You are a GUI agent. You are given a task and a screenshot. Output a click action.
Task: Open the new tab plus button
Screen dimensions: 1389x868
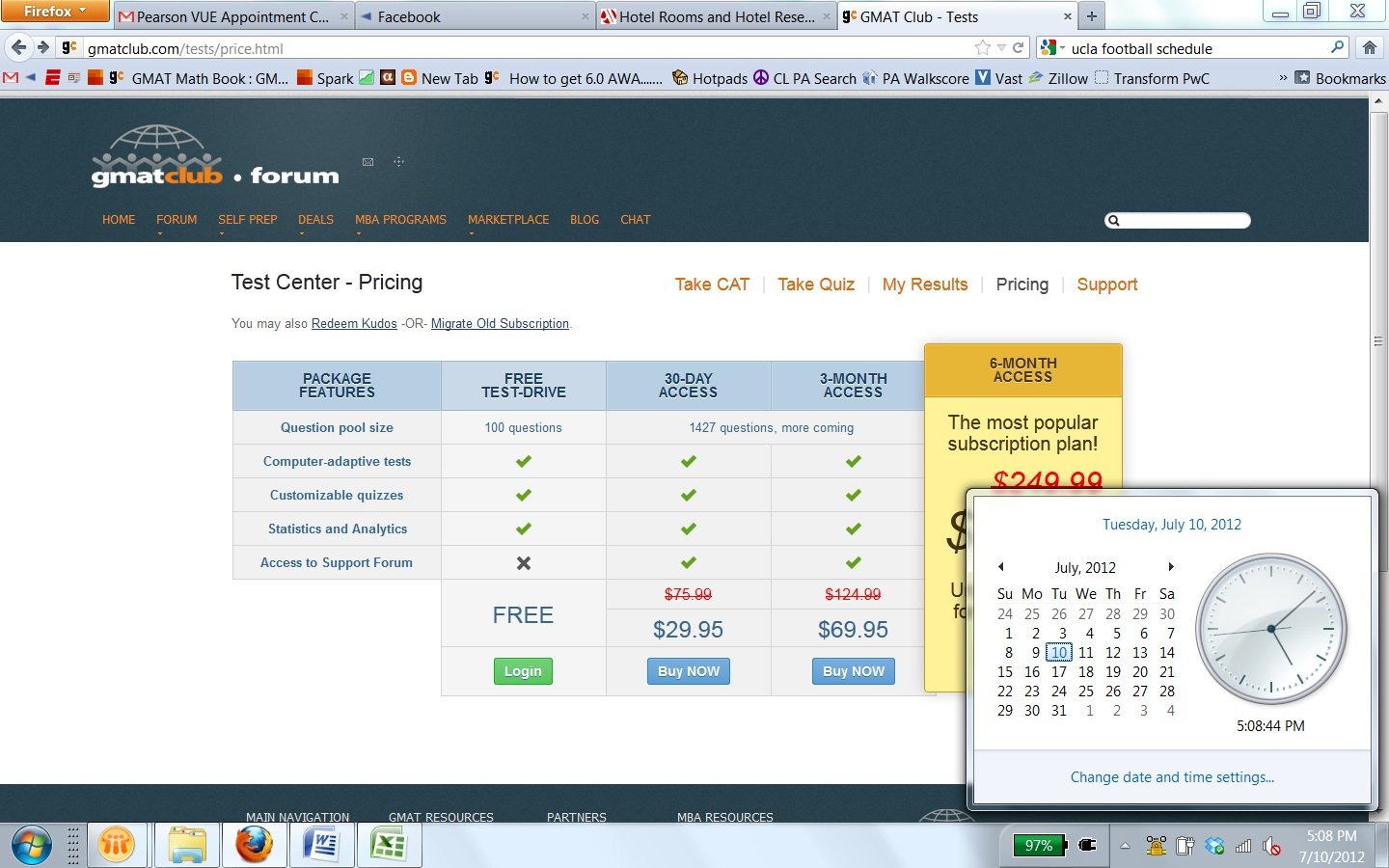tap(1092, 15)
